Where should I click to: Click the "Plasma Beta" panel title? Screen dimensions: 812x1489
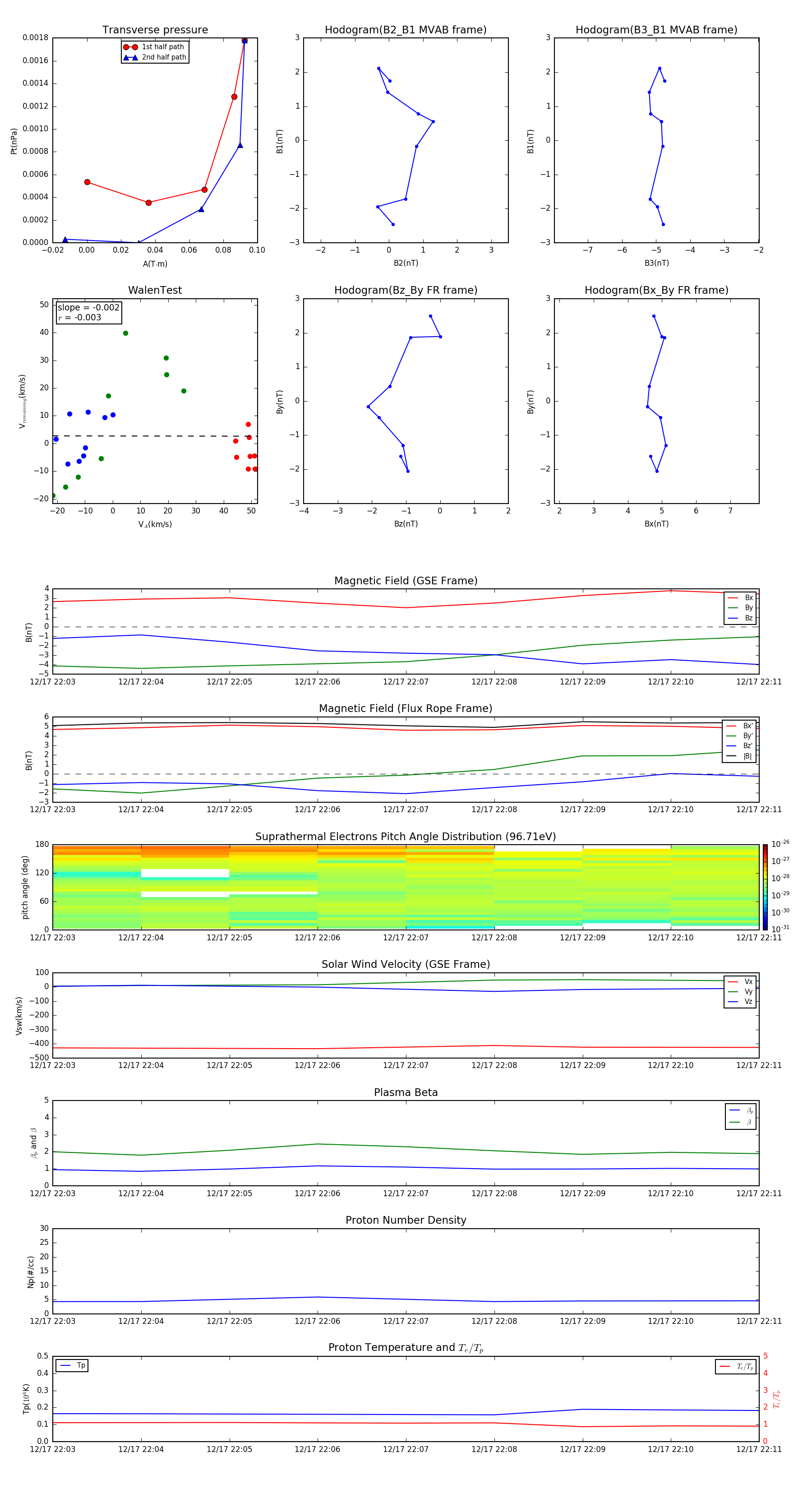[x=406, y=1093]
